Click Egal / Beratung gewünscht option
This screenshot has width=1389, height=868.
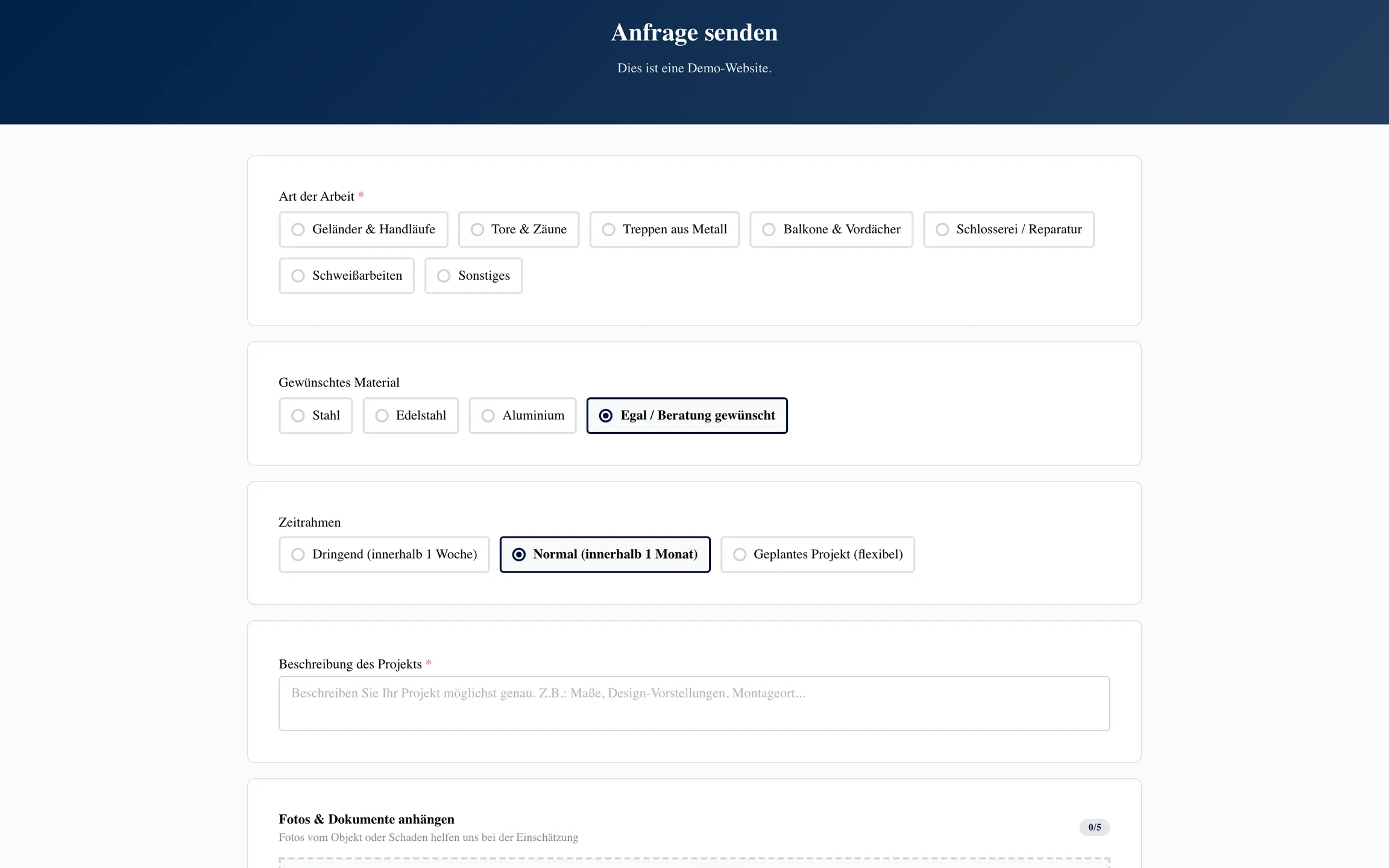click(x=687, y=415)
